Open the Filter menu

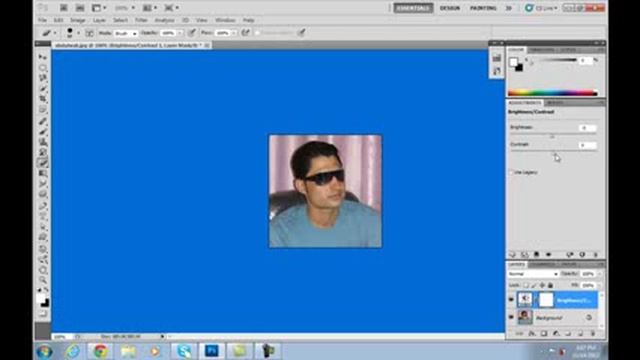click(x=141, y=20)
